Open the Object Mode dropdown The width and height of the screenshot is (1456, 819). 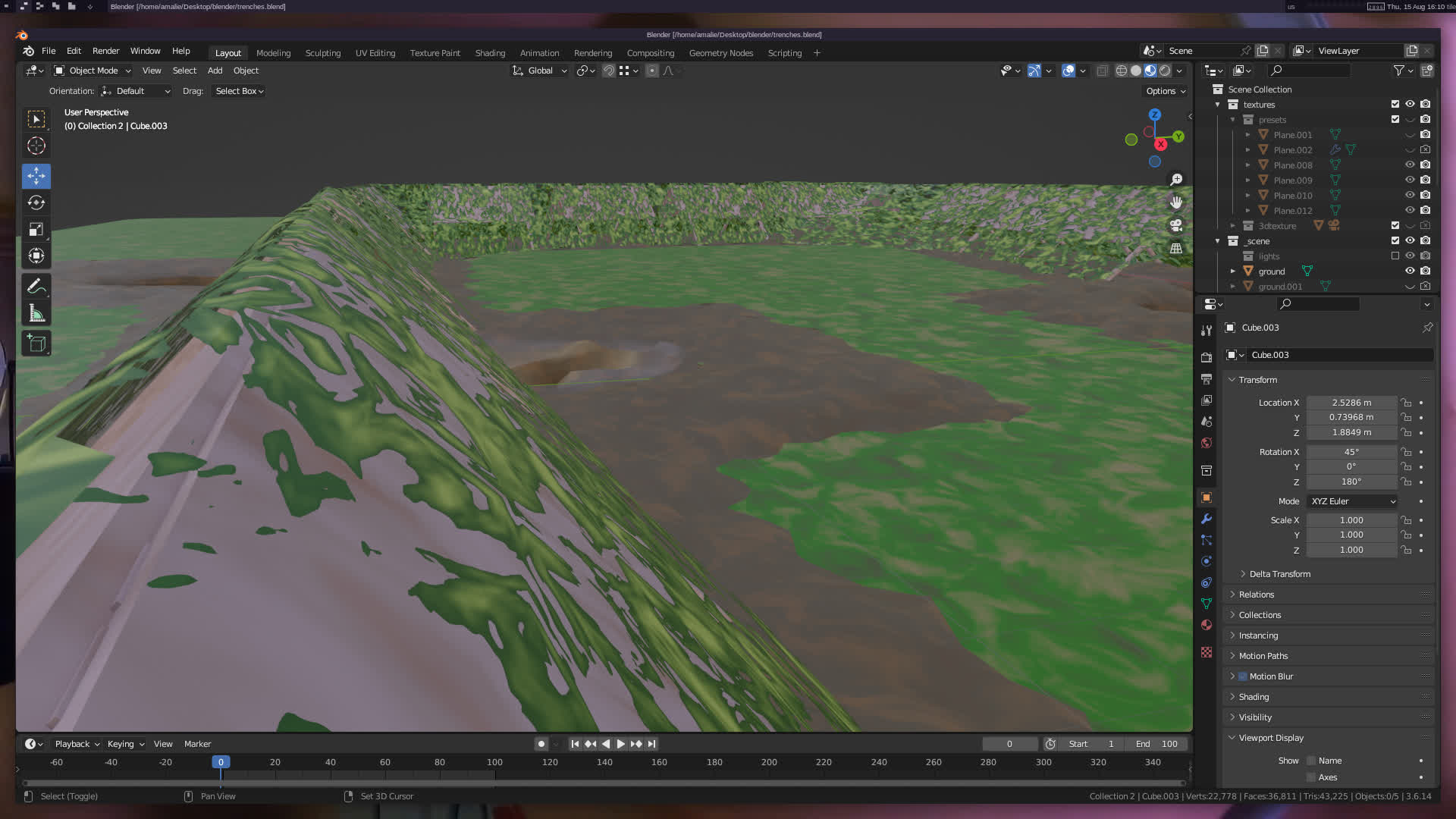point(93,71)
